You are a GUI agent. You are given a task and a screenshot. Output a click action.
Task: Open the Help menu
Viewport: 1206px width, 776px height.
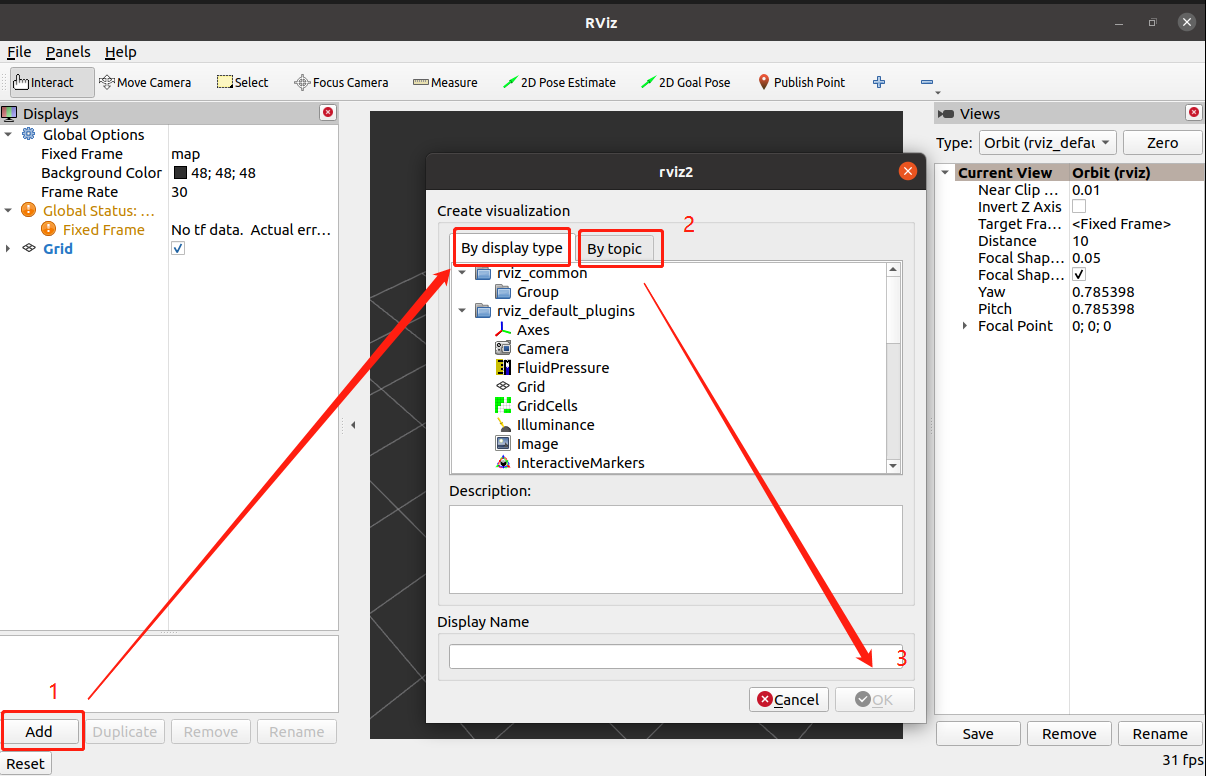point(121,52)
